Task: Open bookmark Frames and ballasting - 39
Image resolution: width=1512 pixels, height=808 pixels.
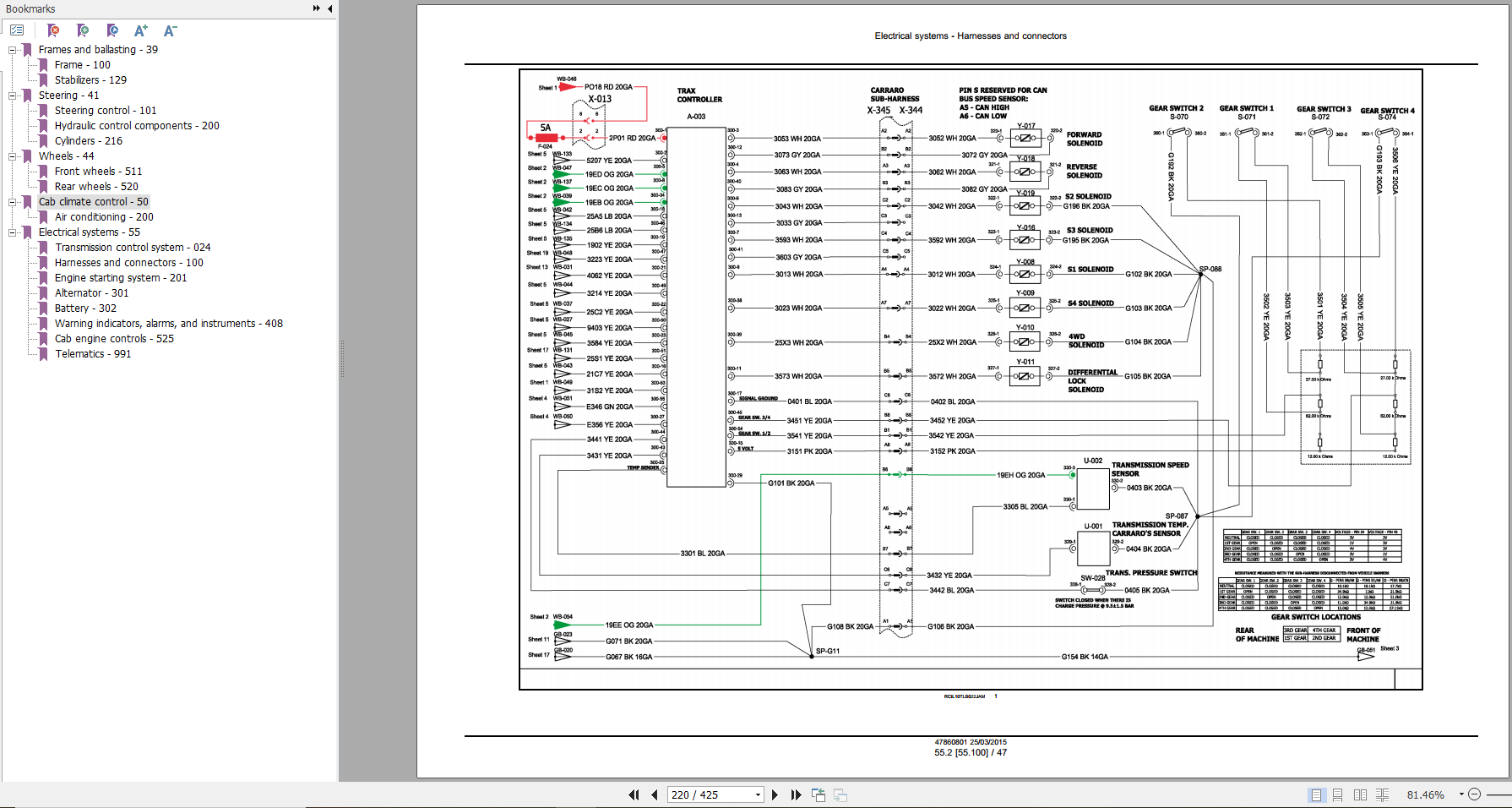Action: [98, 50]
